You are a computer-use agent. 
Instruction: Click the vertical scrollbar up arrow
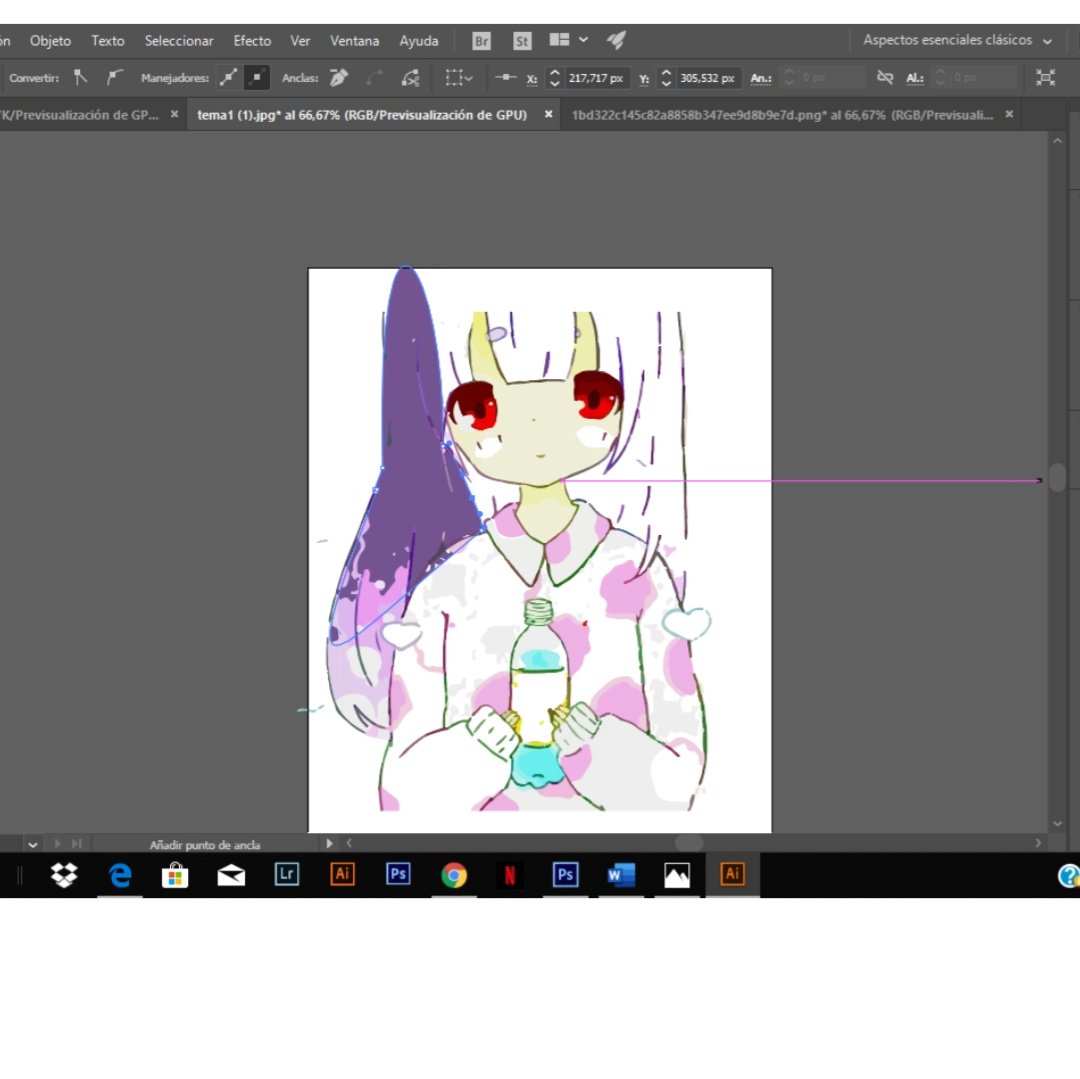click(x=1057, y=140)
